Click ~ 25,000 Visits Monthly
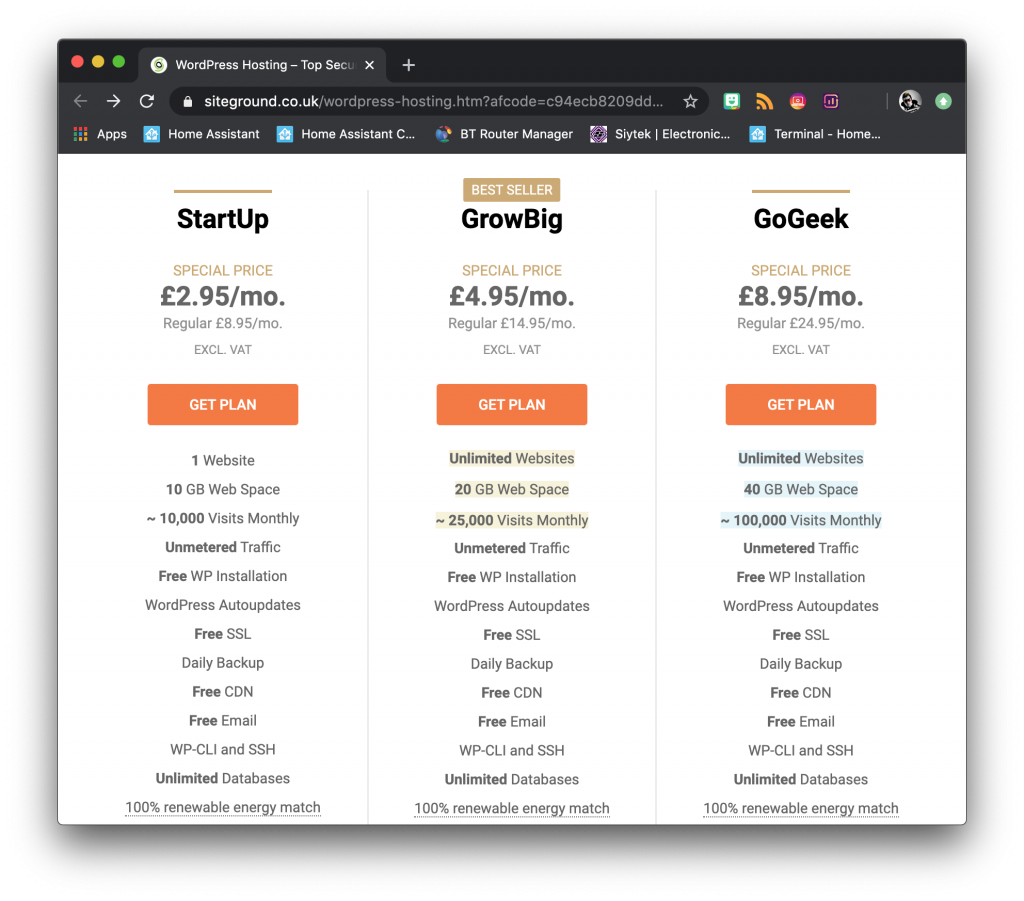Image resolution: width=1024 pixels, height=901 pixels. coord(512,520)
